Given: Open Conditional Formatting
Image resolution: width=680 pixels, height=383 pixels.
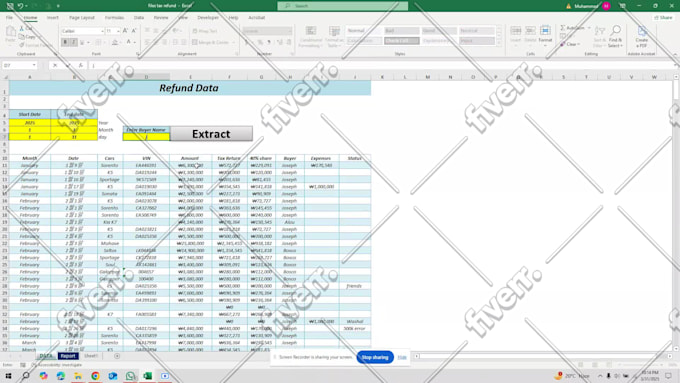Looking at the screenshot, I should [x=311, y=37].
